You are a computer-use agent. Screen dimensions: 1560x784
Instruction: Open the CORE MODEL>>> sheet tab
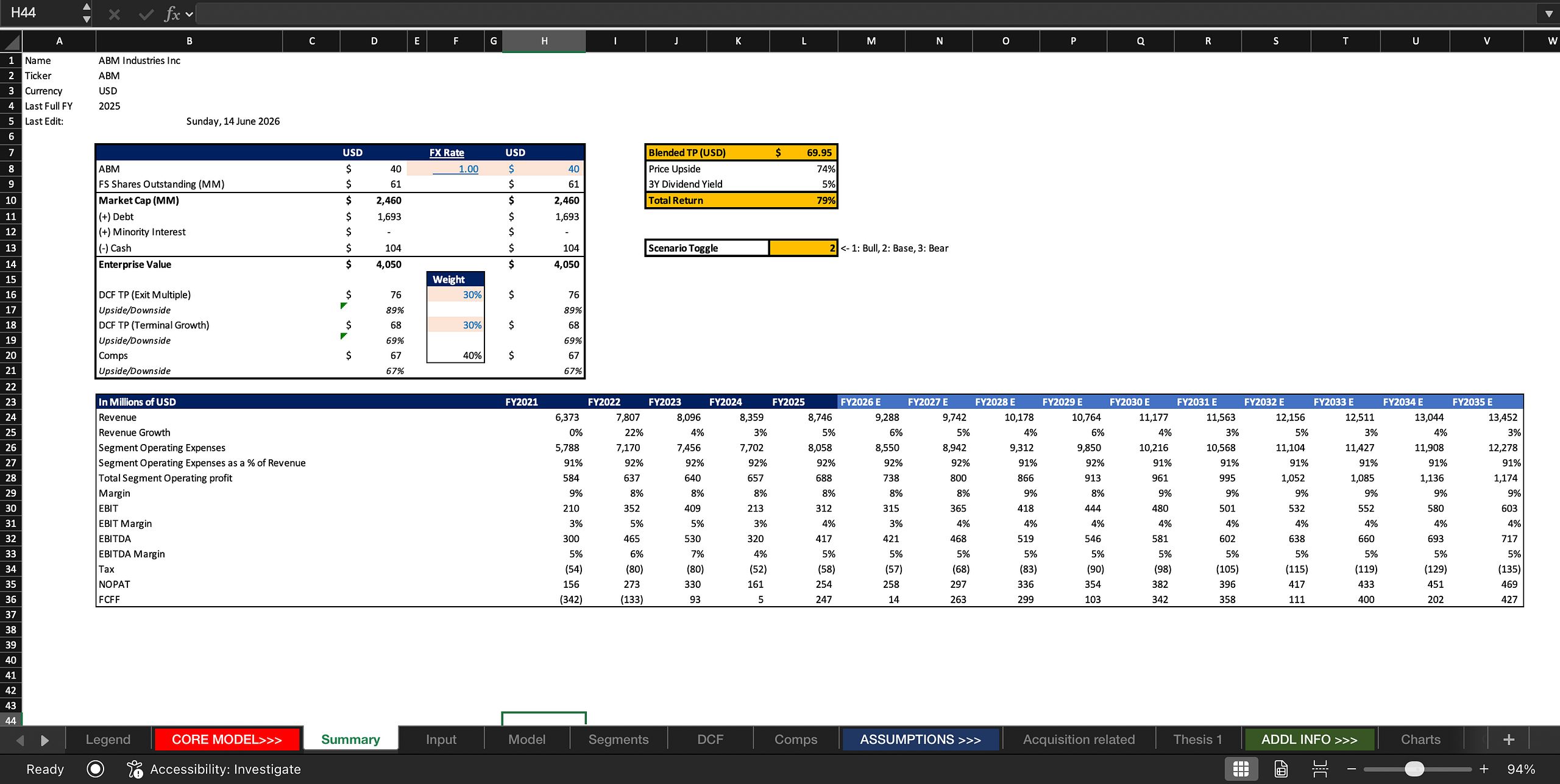coord(227,740)
